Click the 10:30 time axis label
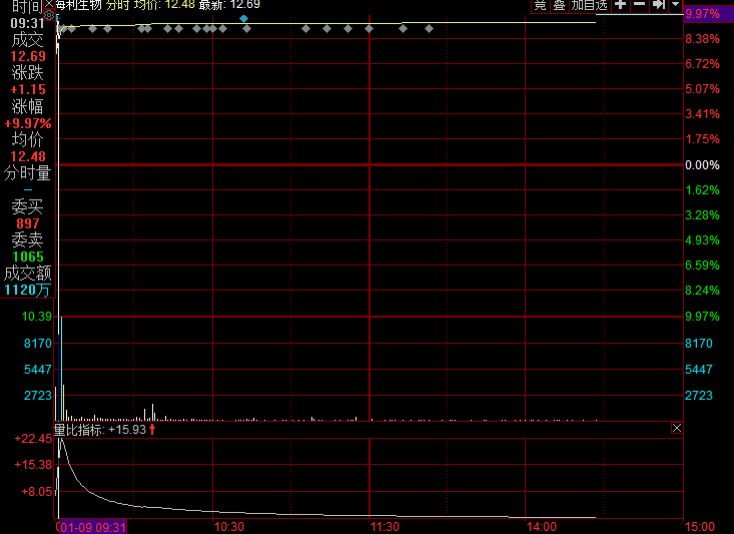 click(229, 527)
